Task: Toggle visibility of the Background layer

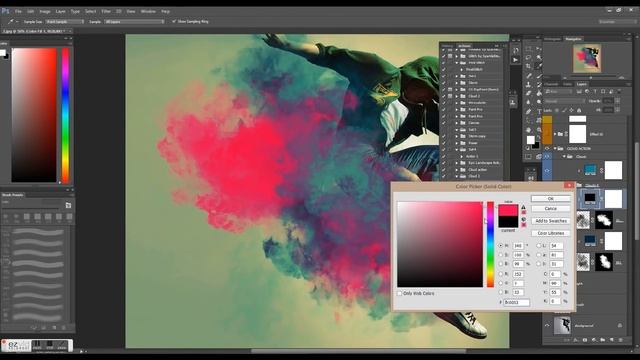Action: (547, 326)
